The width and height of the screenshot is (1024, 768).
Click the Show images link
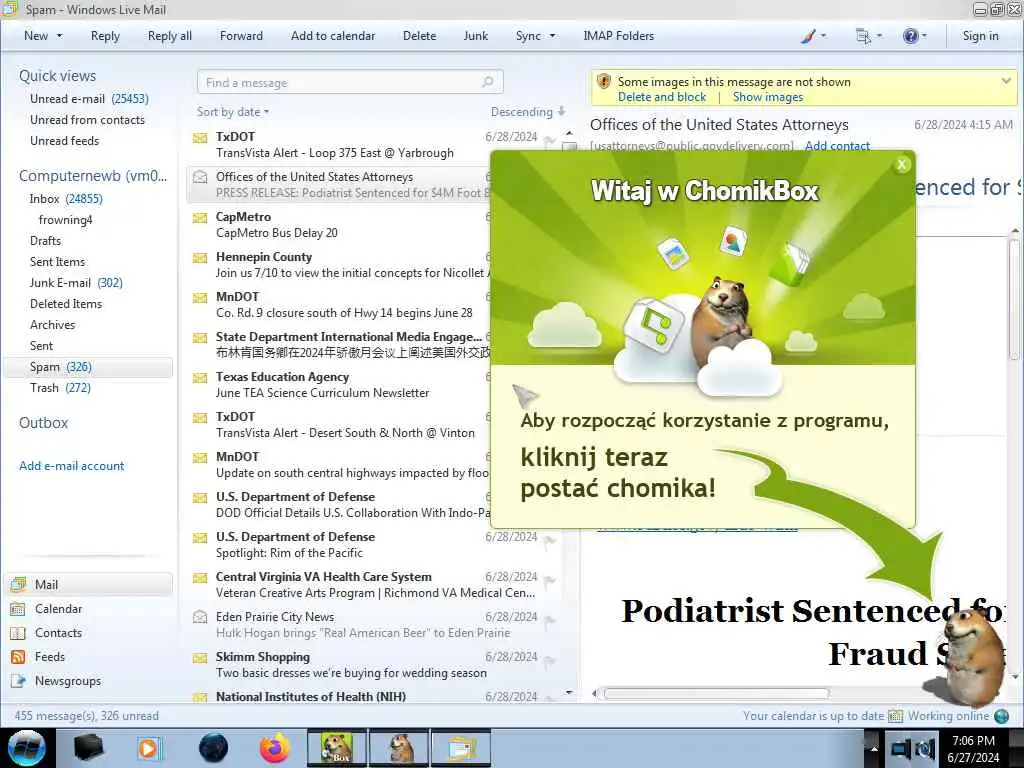767,97
